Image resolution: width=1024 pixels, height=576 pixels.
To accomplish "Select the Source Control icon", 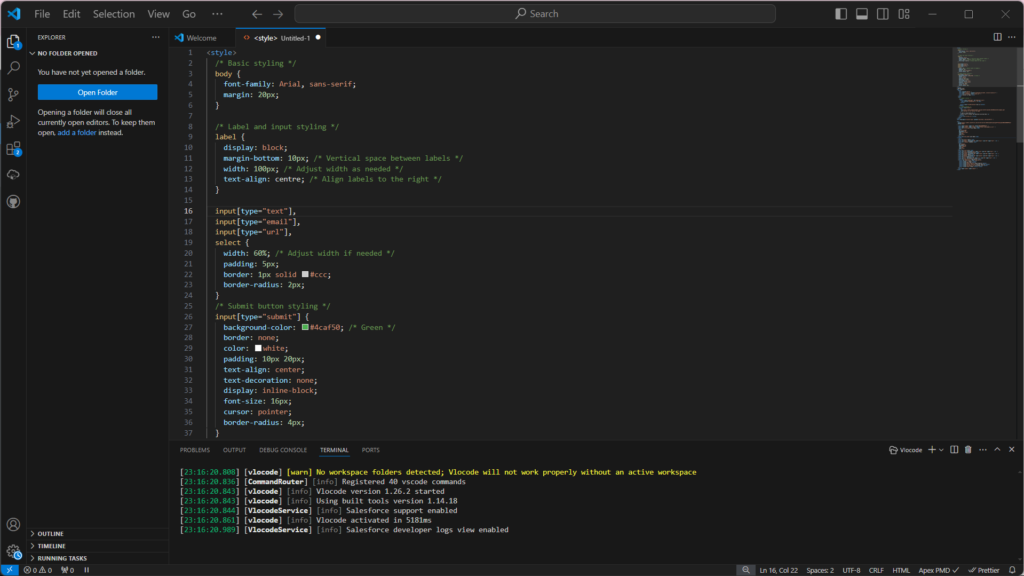I will click(13, 93).
